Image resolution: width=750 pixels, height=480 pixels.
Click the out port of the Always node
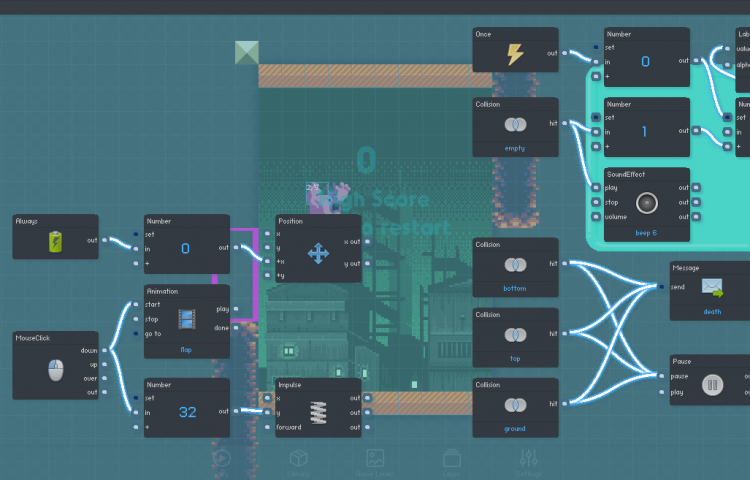[x=105, y=240]
